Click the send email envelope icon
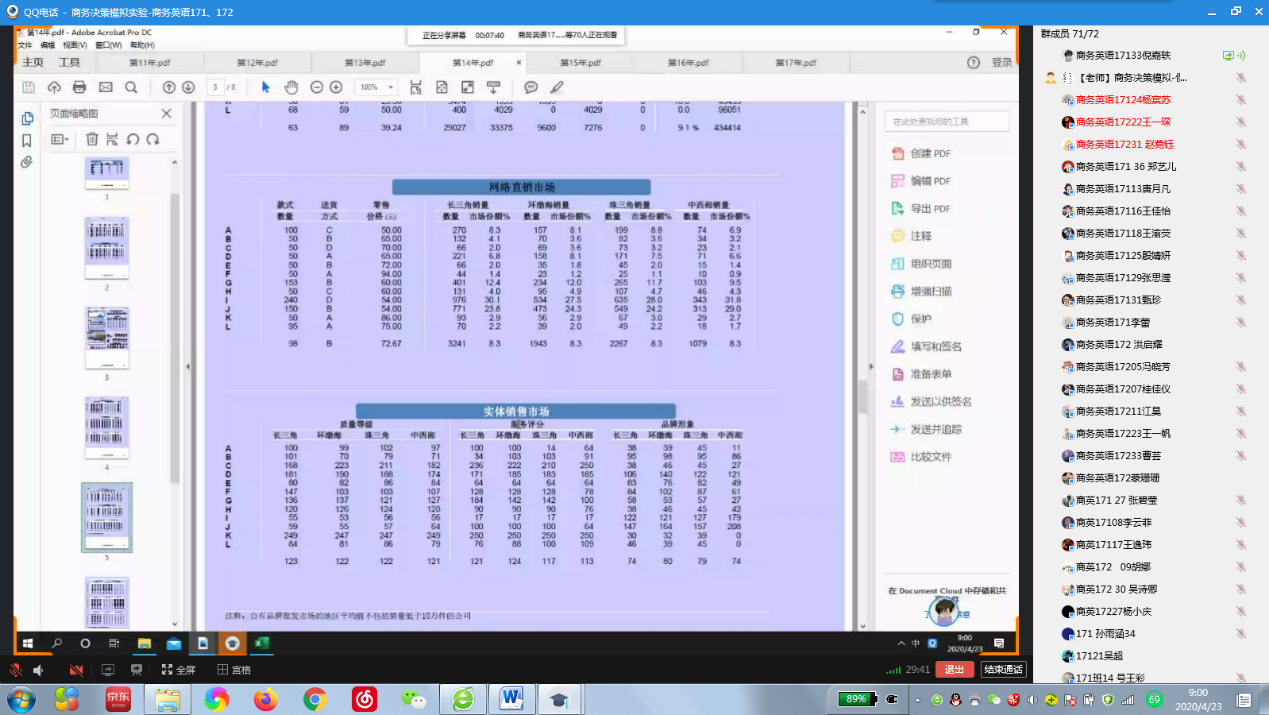The image size is (1269, 715). pos(106,87)
